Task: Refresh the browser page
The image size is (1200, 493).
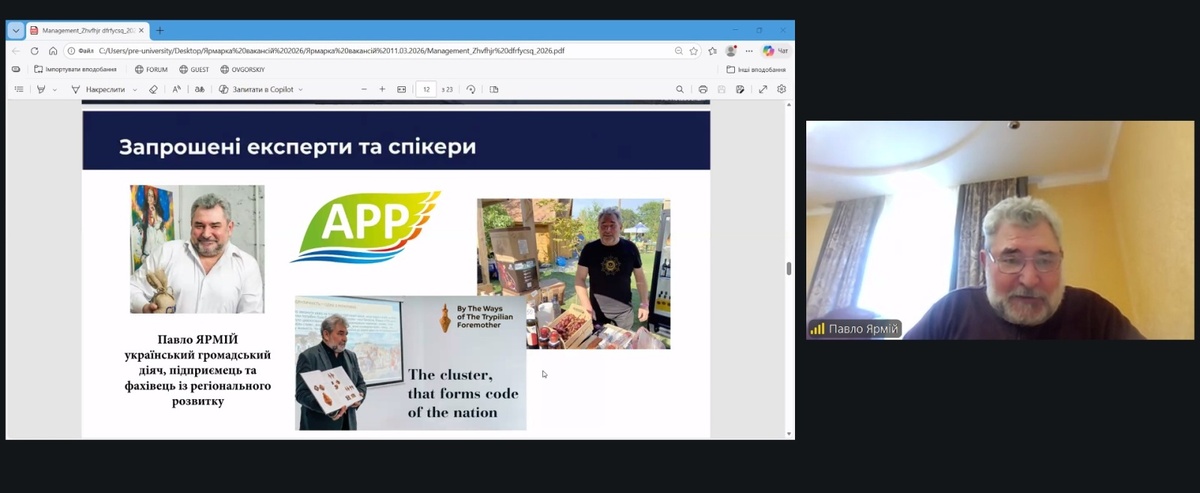Action: coord(34,50)
